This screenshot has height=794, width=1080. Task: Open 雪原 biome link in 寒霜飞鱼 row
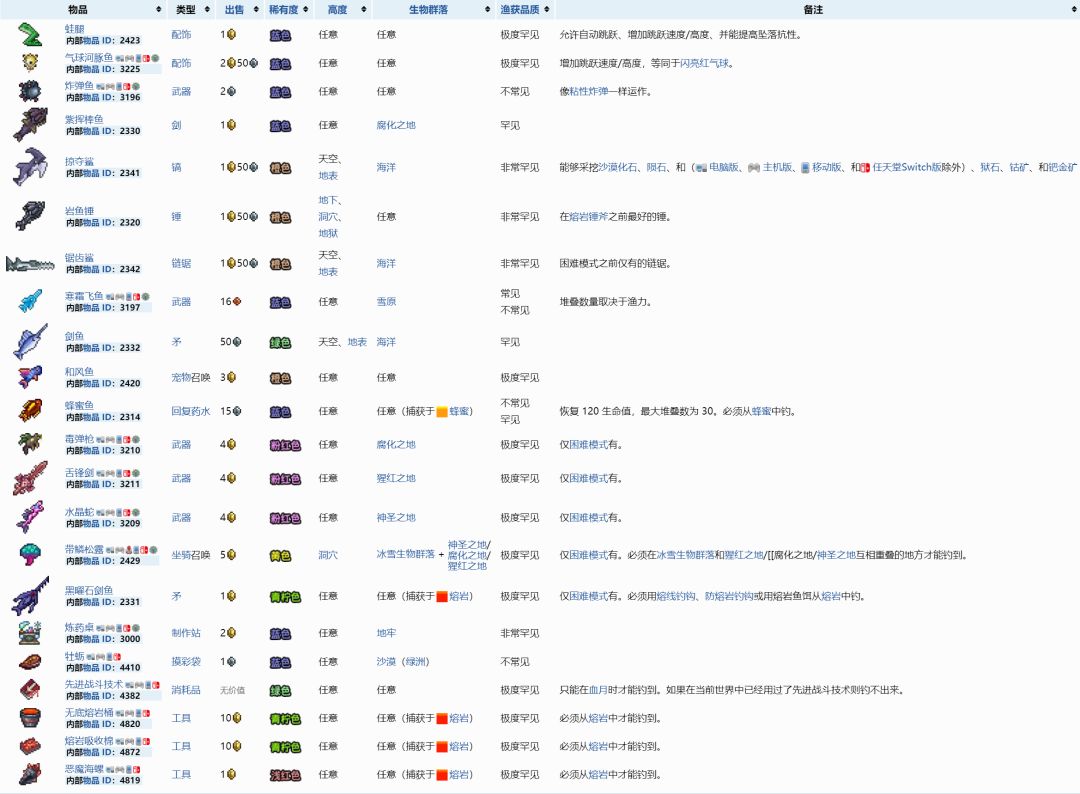pyautogui.click(x=386, y=301)
